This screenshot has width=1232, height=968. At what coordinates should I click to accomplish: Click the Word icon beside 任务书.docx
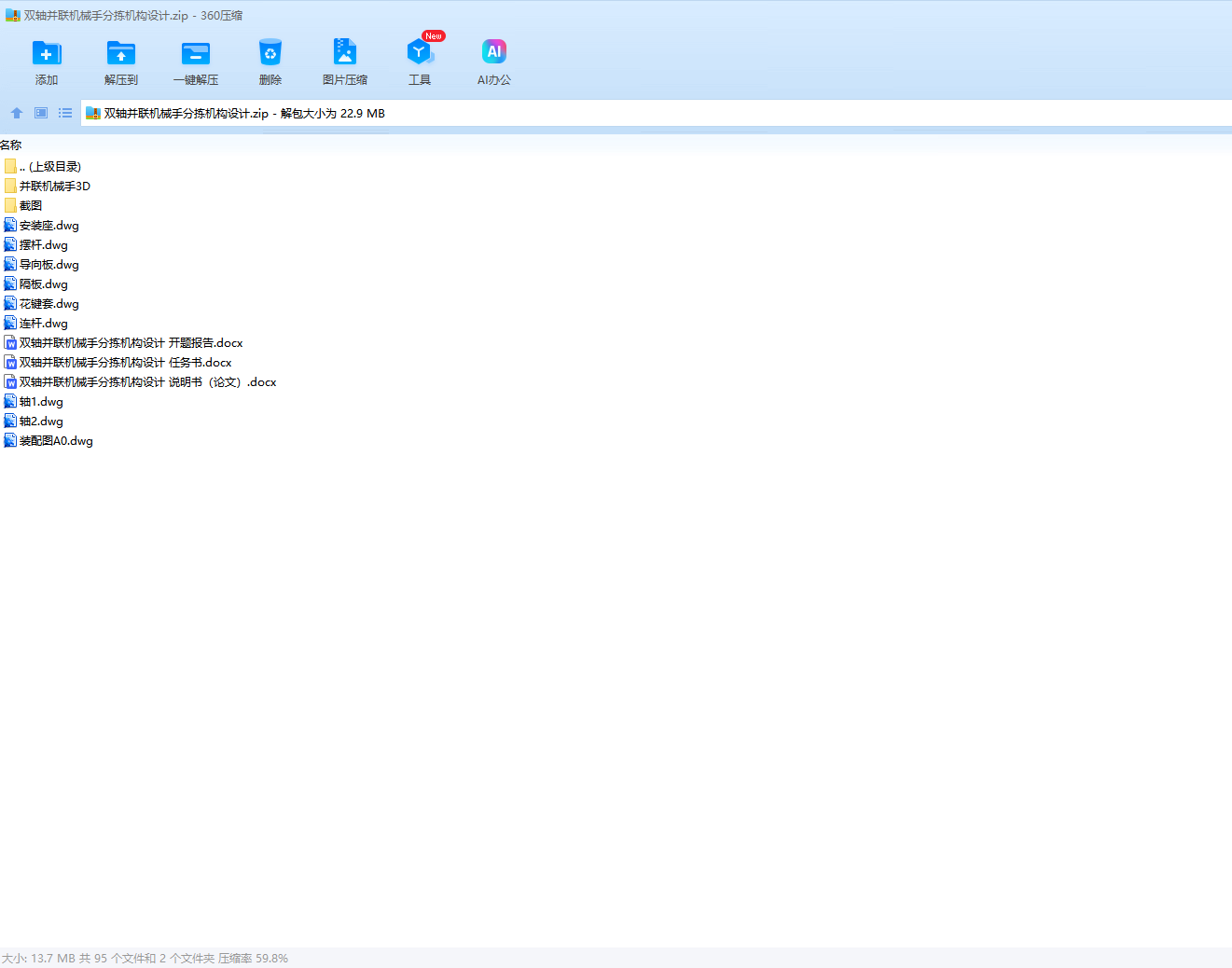[10, 362]
